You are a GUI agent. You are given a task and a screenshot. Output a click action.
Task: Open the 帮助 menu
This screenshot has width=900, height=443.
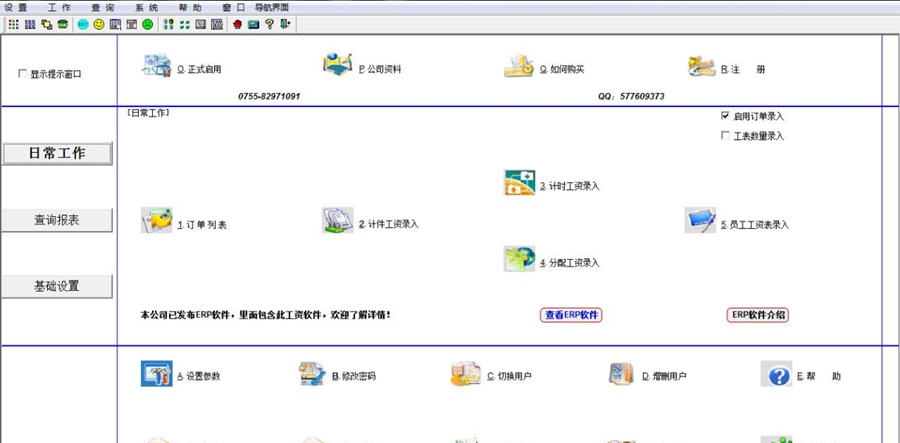[x=190, y=7]
